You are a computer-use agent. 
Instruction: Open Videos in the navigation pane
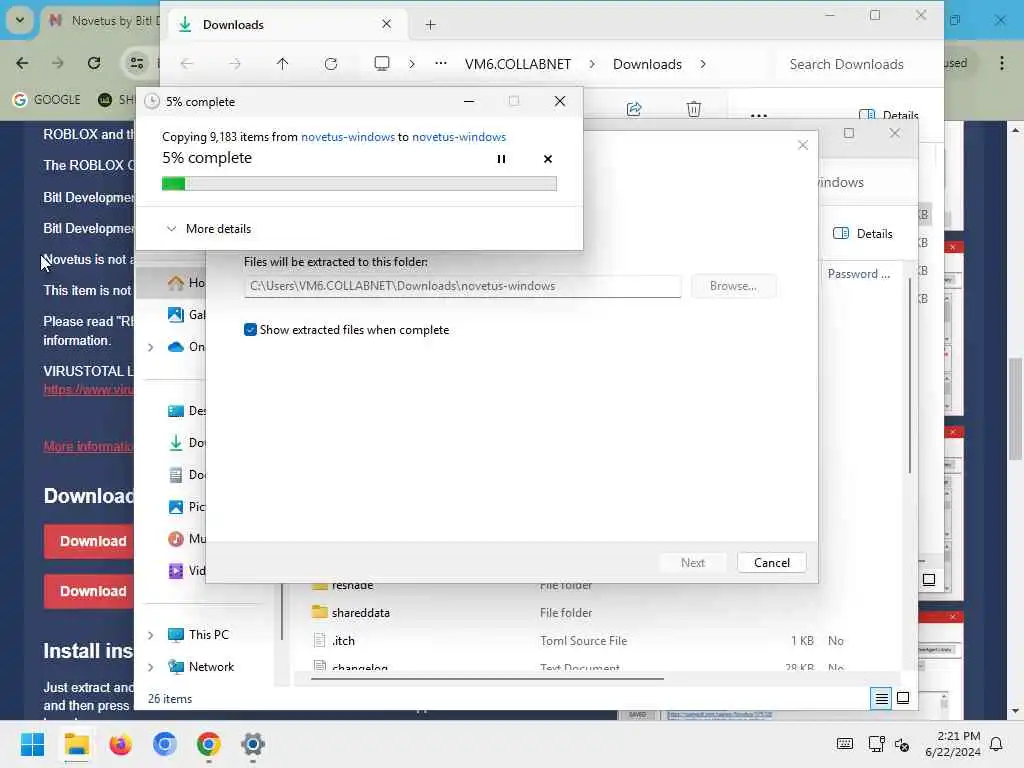click(186, 571)
